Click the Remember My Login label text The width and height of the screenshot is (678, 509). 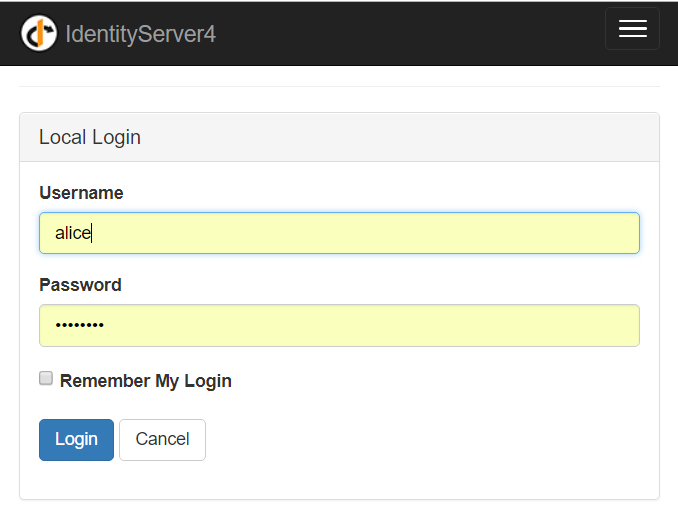click(146, 381)
